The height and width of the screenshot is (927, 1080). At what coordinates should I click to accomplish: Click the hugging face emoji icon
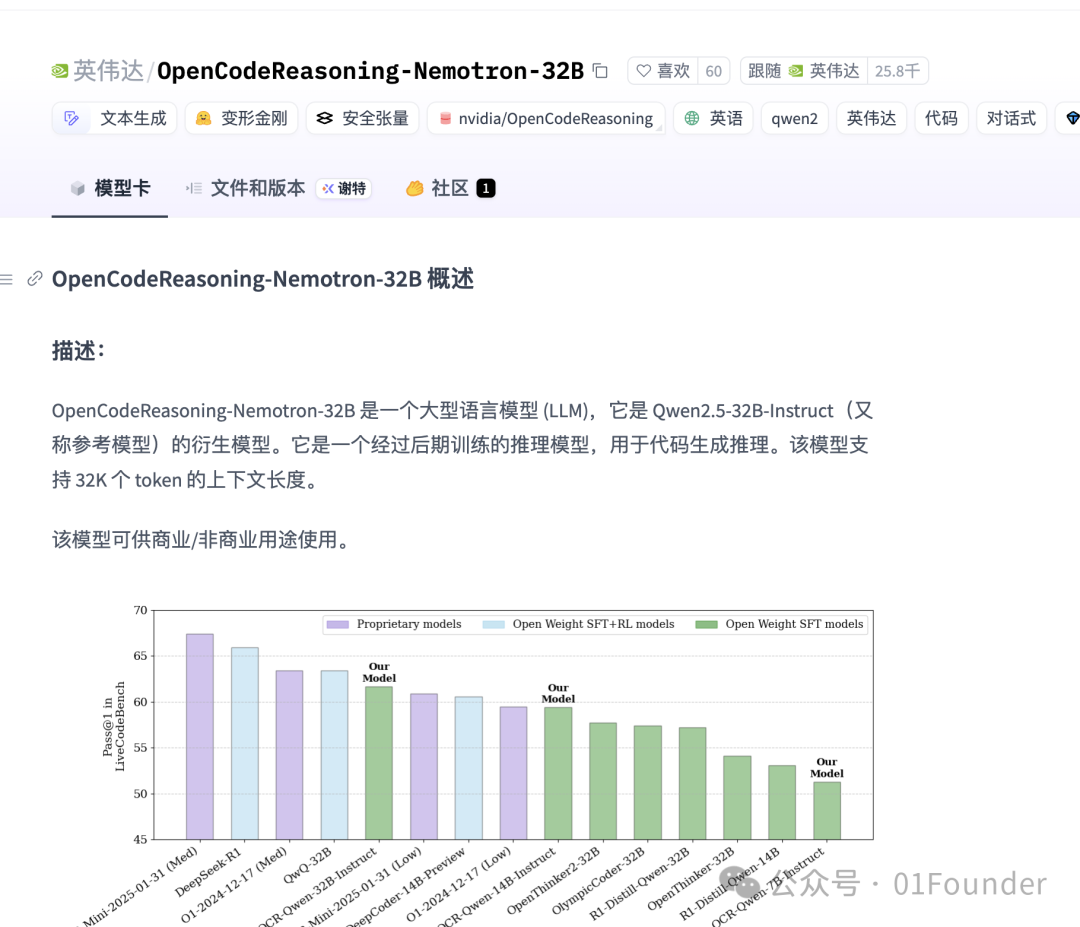pyautogui.click(x=203, y=118)
